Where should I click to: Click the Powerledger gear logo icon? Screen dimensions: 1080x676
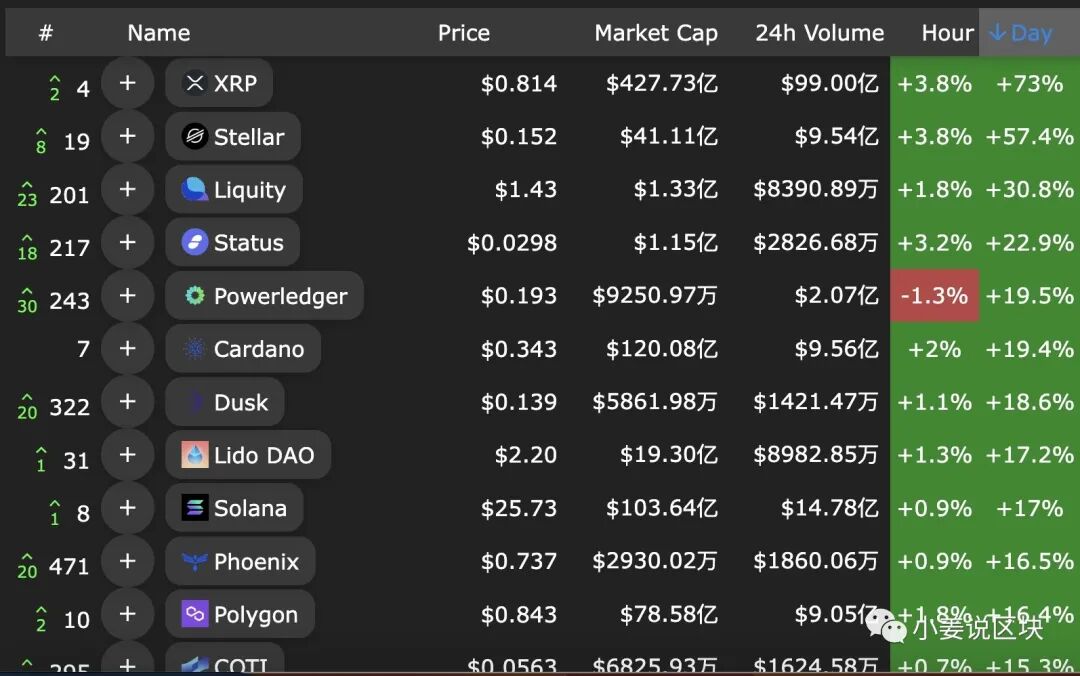pos(195,296)
